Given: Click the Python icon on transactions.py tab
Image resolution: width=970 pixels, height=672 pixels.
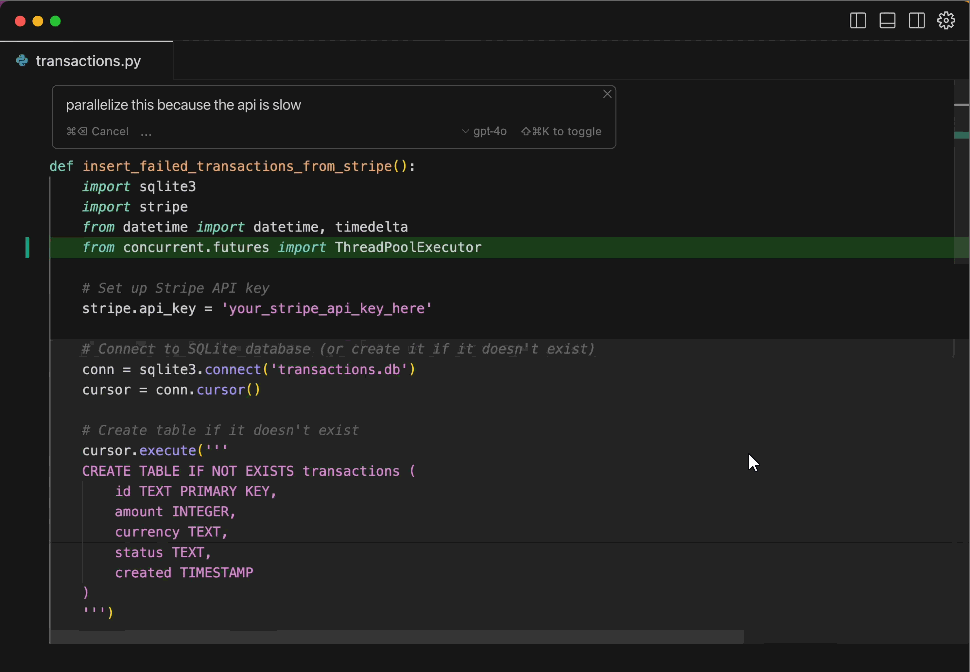Looking at the screenshot, I should coord(20,58).
